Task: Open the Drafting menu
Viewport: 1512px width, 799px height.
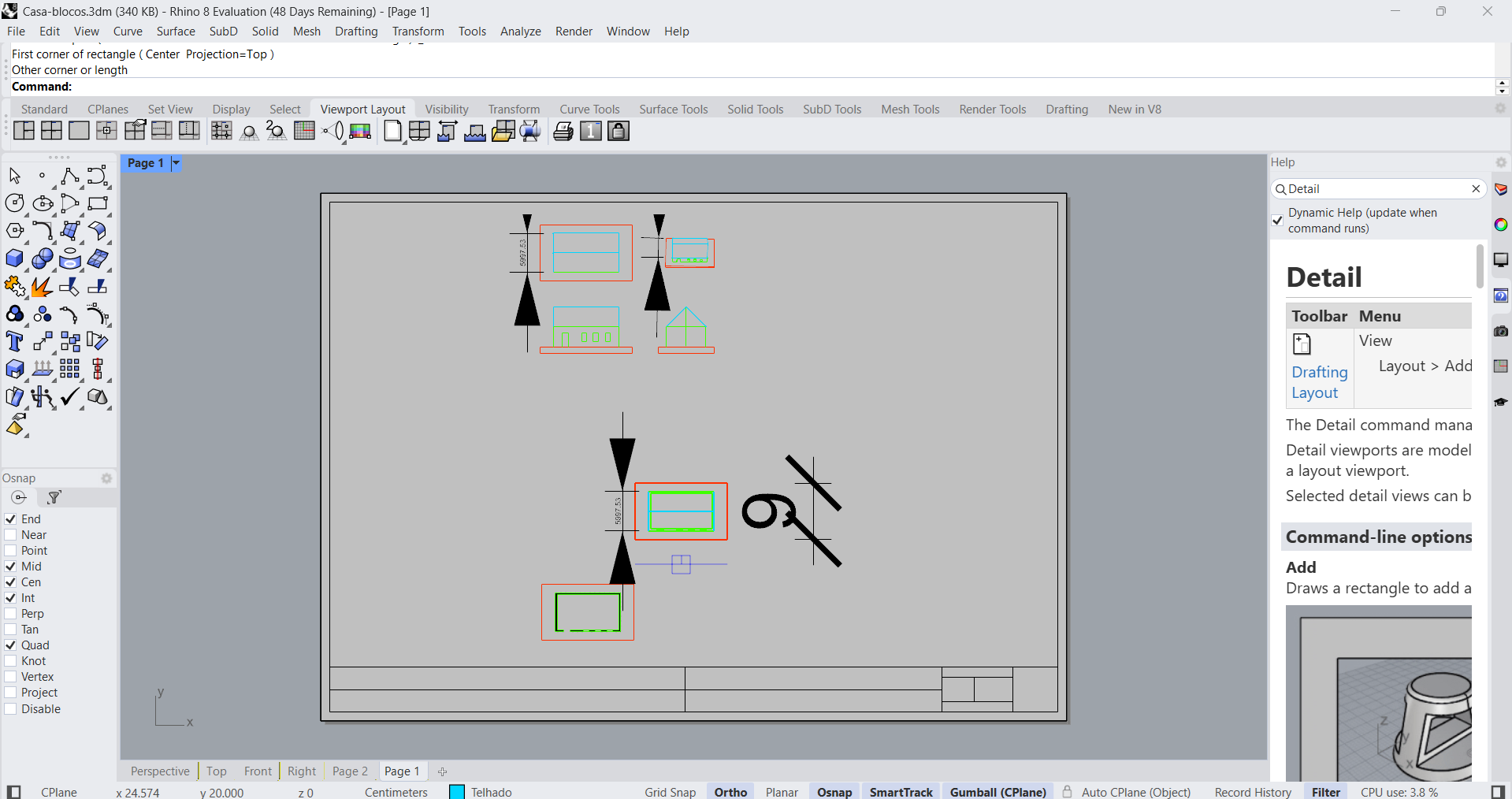Action: pyautogui.click(x=355, y=32)
